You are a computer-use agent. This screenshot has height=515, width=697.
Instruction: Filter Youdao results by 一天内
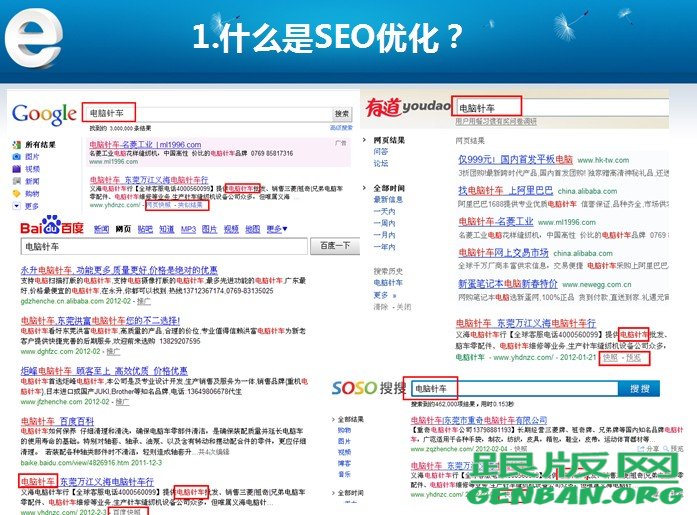coord(384,212)
